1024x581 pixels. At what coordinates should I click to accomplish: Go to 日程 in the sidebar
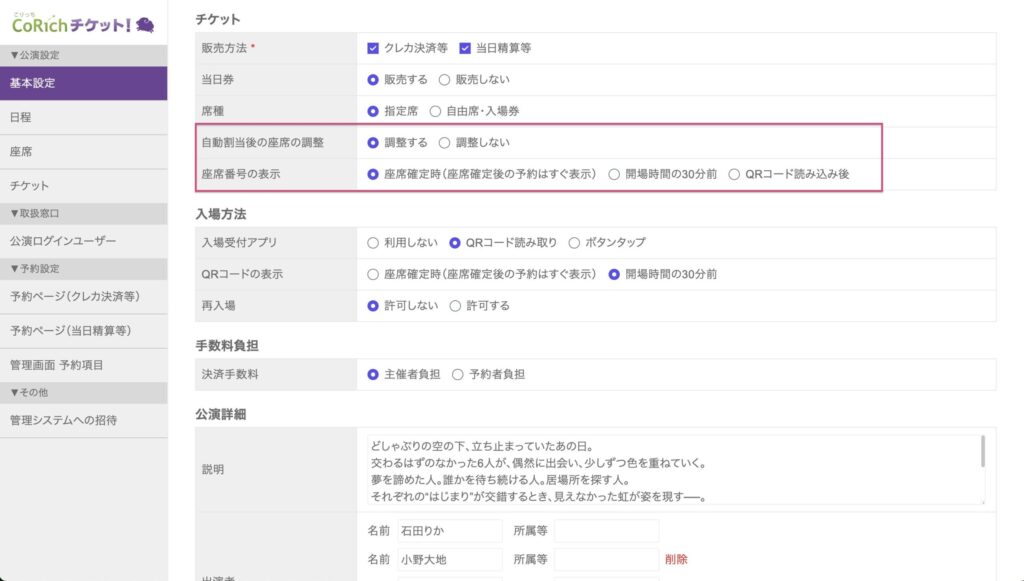click(x=21, y=118)
